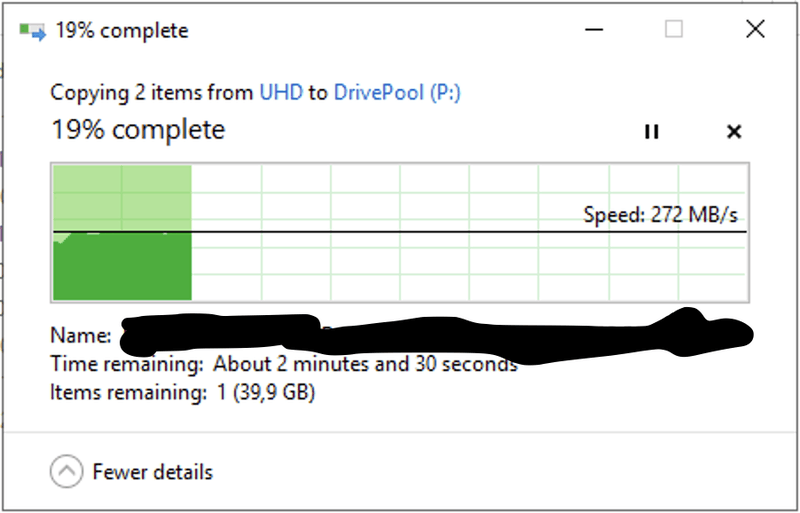Viewport: 800px width, 513px height.
Task: Open the UHD source folder link
Action: tap(281, 93)
